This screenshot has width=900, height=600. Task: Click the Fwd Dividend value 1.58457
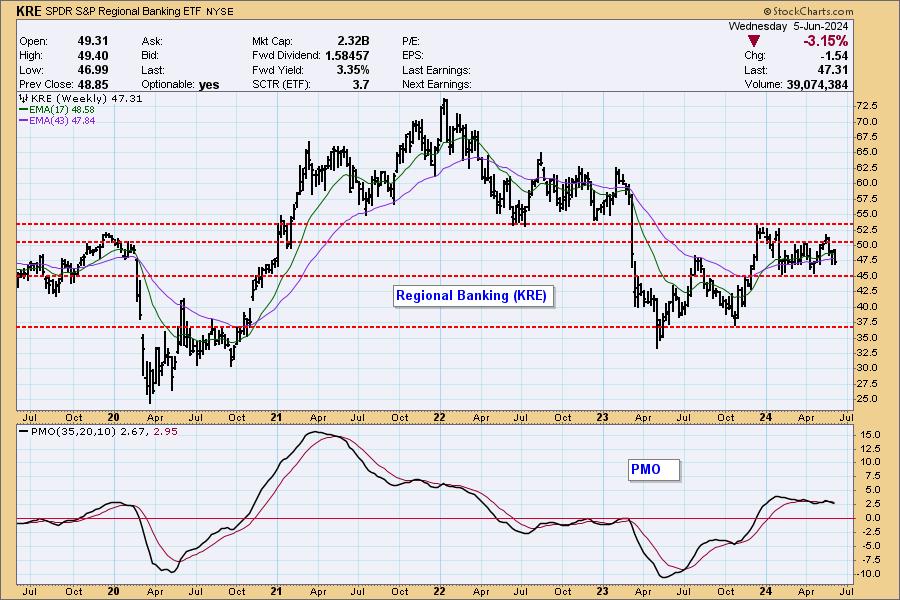[347, 55]
